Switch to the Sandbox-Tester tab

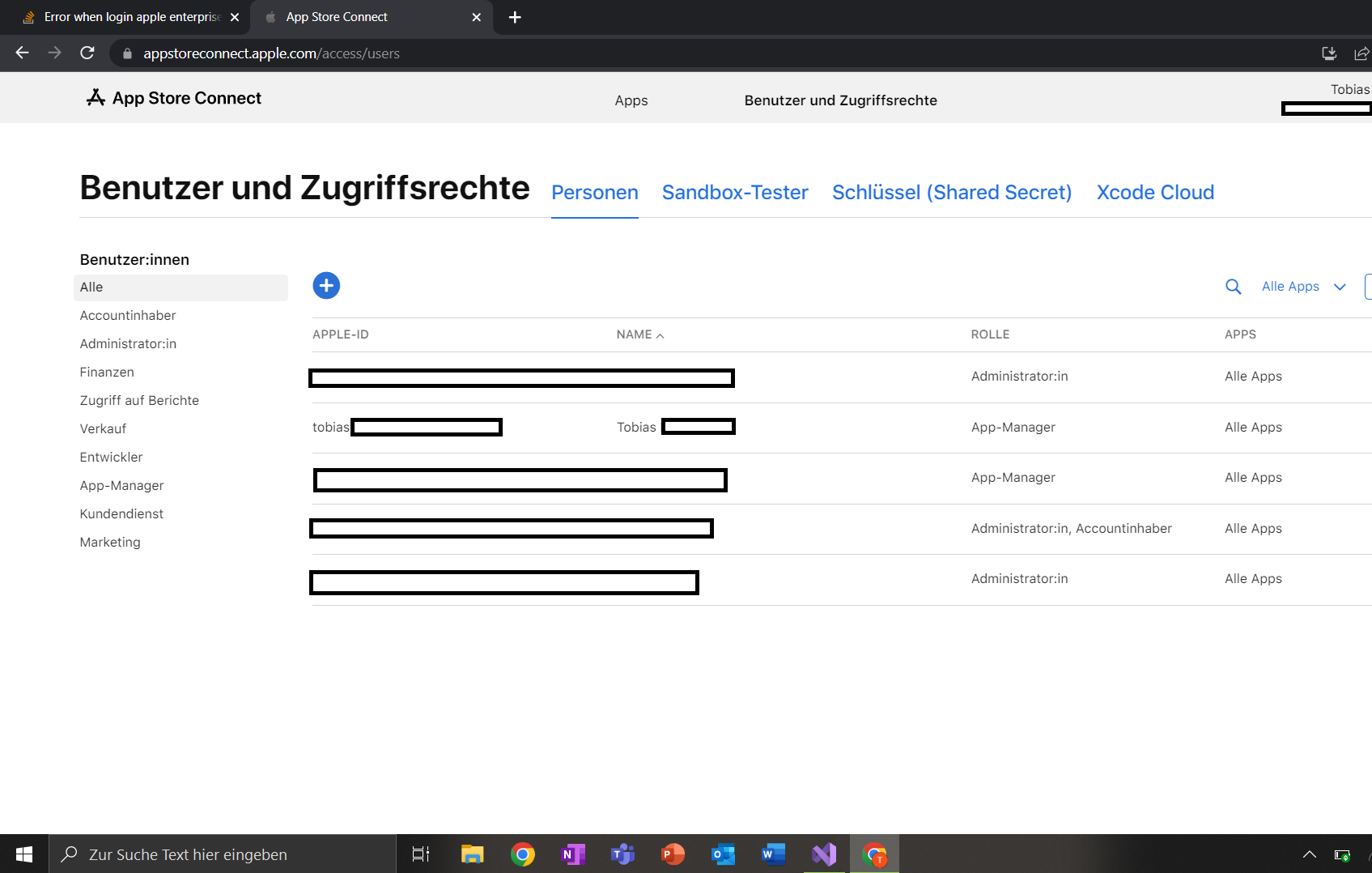pyautogui.click(x=735, y=193)
